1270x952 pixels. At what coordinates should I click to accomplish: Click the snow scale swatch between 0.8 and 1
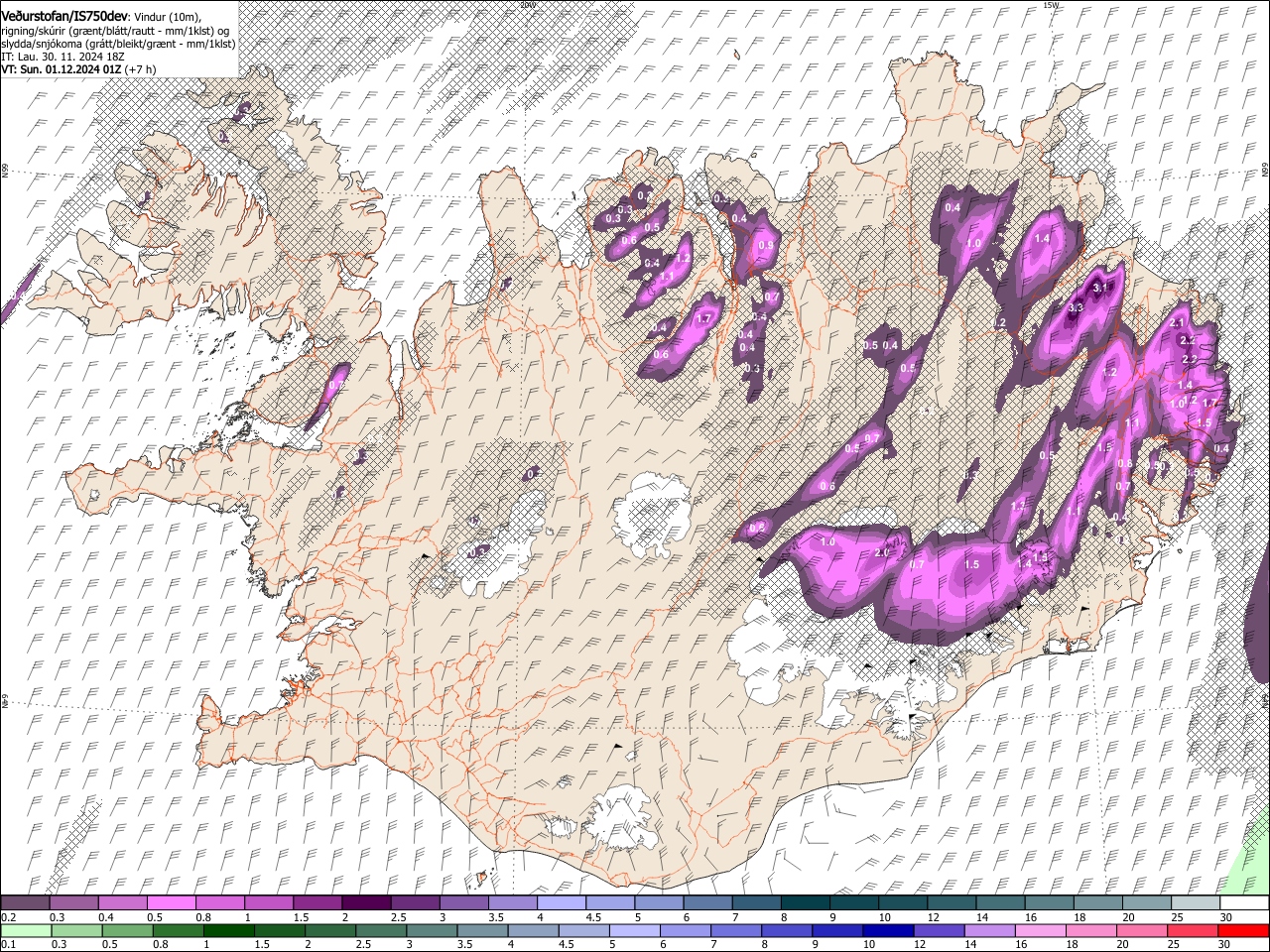[x=219, y=903]
